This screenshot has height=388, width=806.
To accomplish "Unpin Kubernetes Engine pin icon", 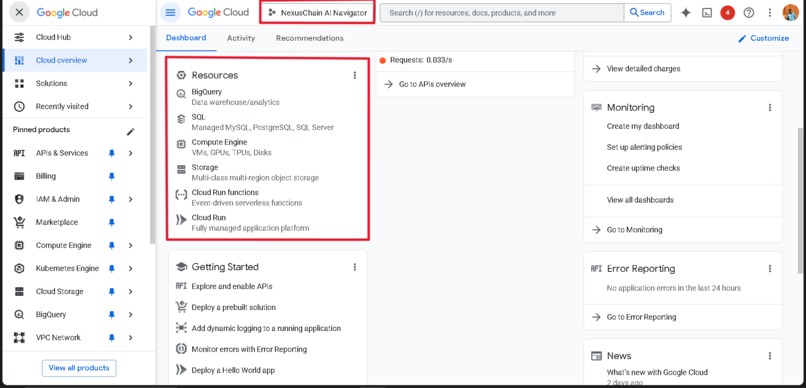I will [x=112, y=268].
